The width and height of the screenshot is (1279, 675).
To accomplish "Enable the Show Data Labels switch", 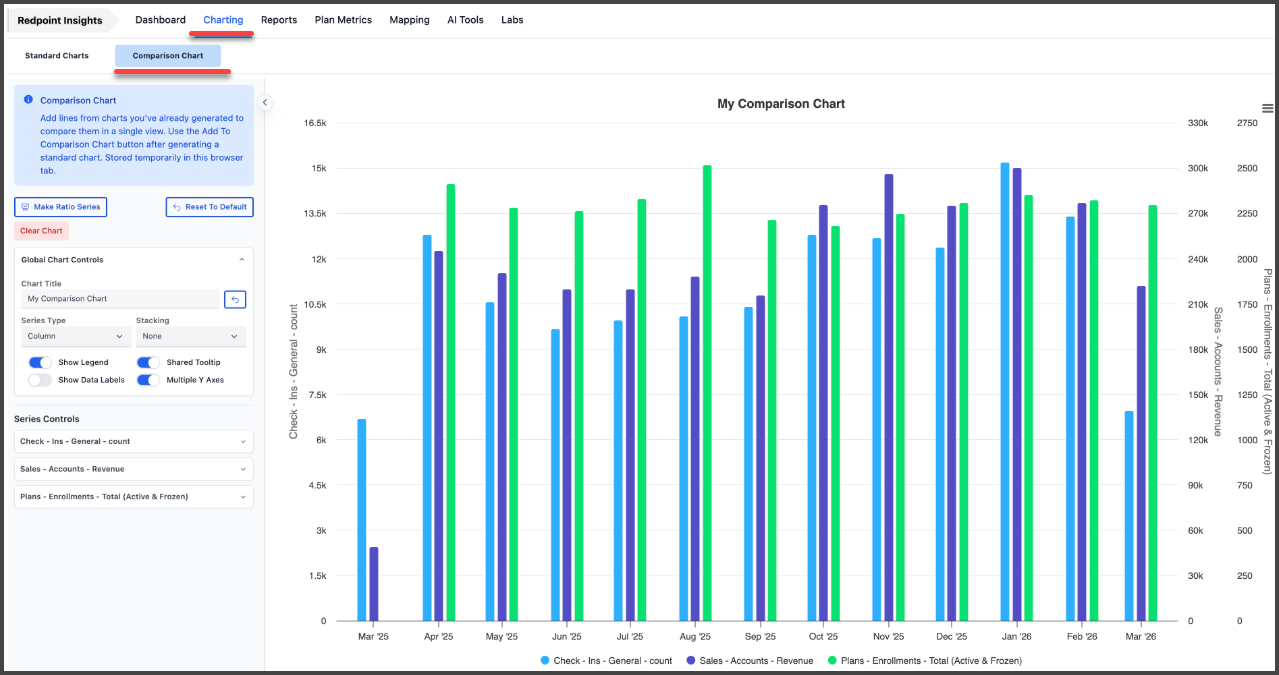I will pos(40,380).
